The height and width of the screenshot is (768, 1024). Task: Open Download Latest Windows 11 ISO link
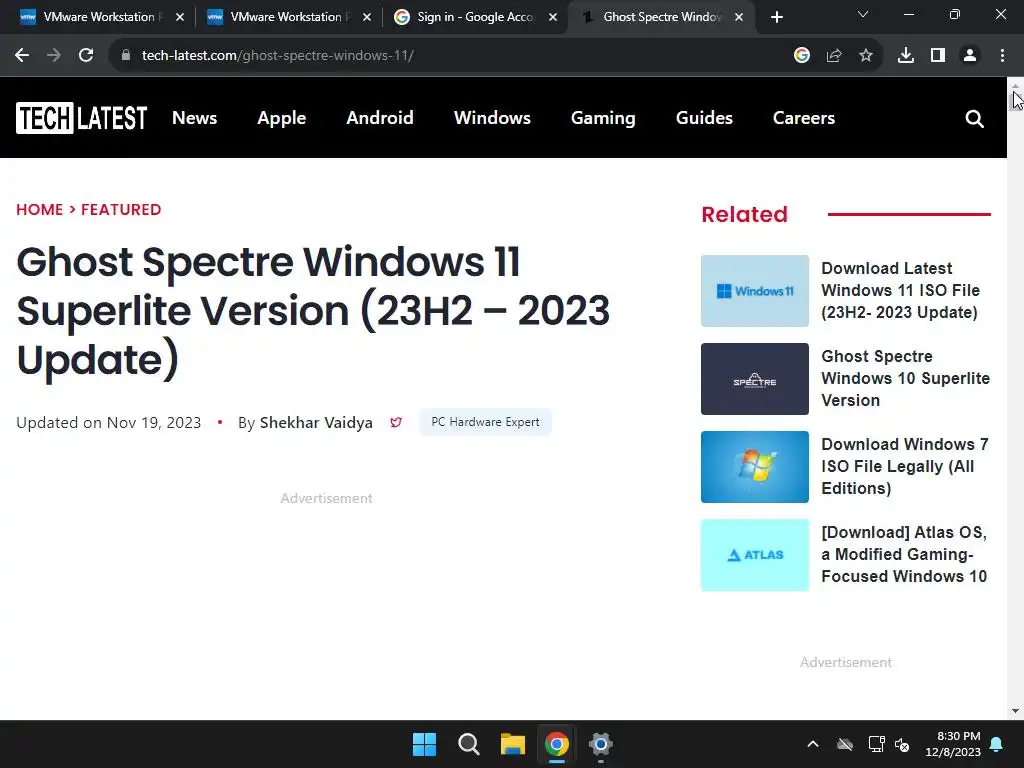[901, 290]
